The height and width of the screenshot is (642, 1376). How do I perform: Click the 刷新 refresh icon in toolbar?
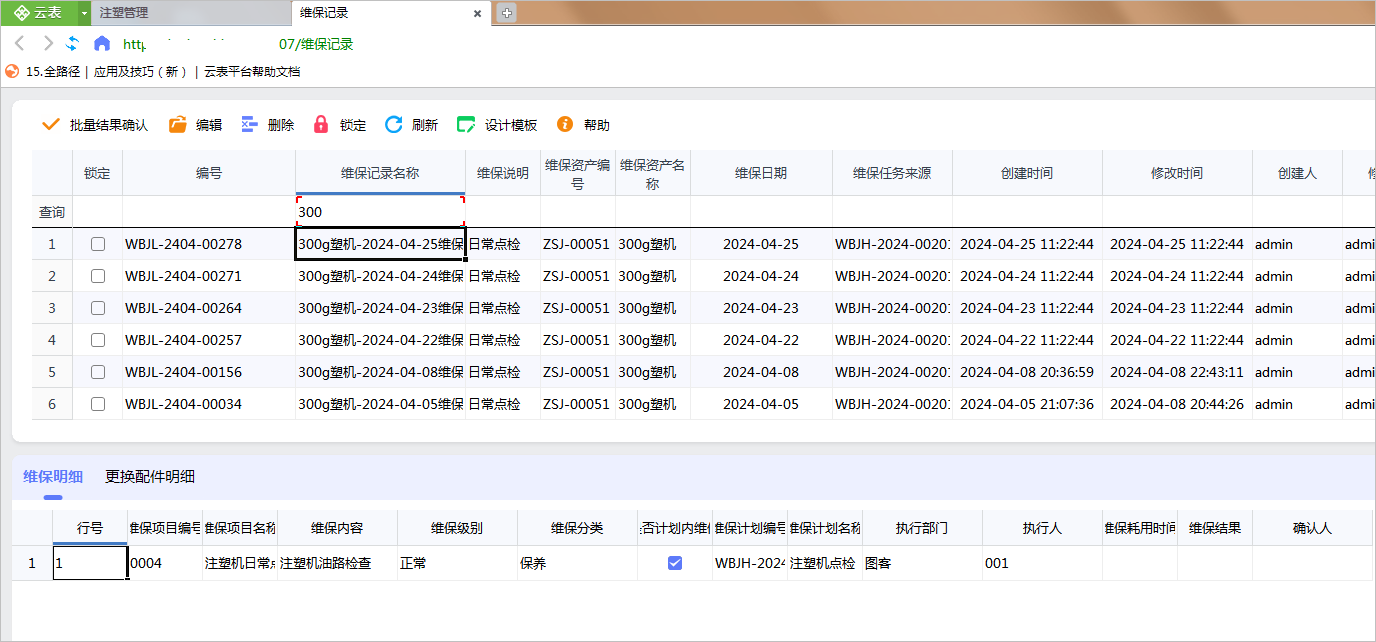click(394, 125)
